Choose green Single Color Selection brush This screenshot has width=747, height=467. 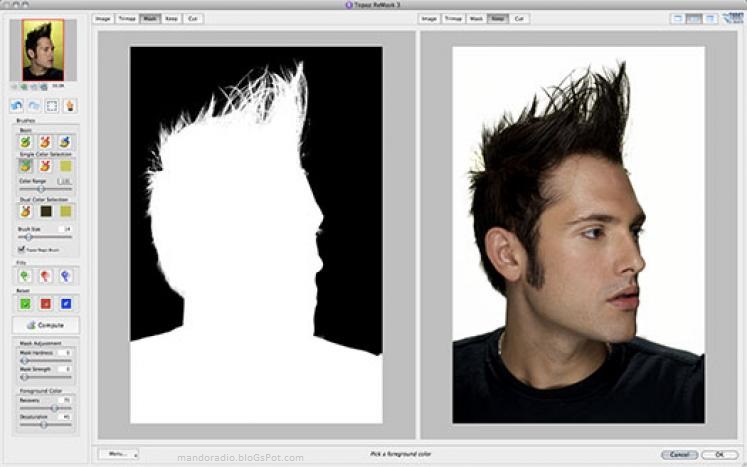[x=25, y=166]
